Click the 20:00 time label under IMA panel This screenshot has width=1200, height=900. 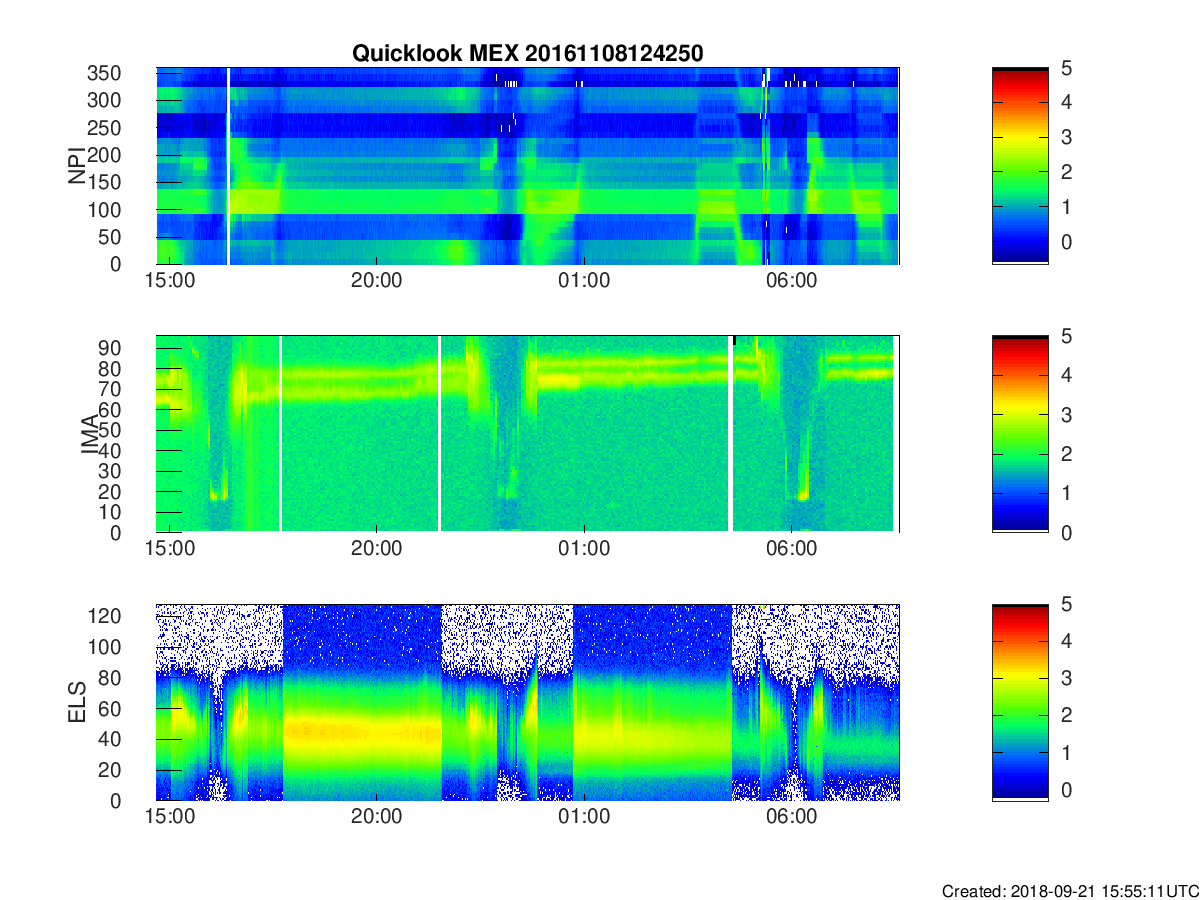coord(377,550)
